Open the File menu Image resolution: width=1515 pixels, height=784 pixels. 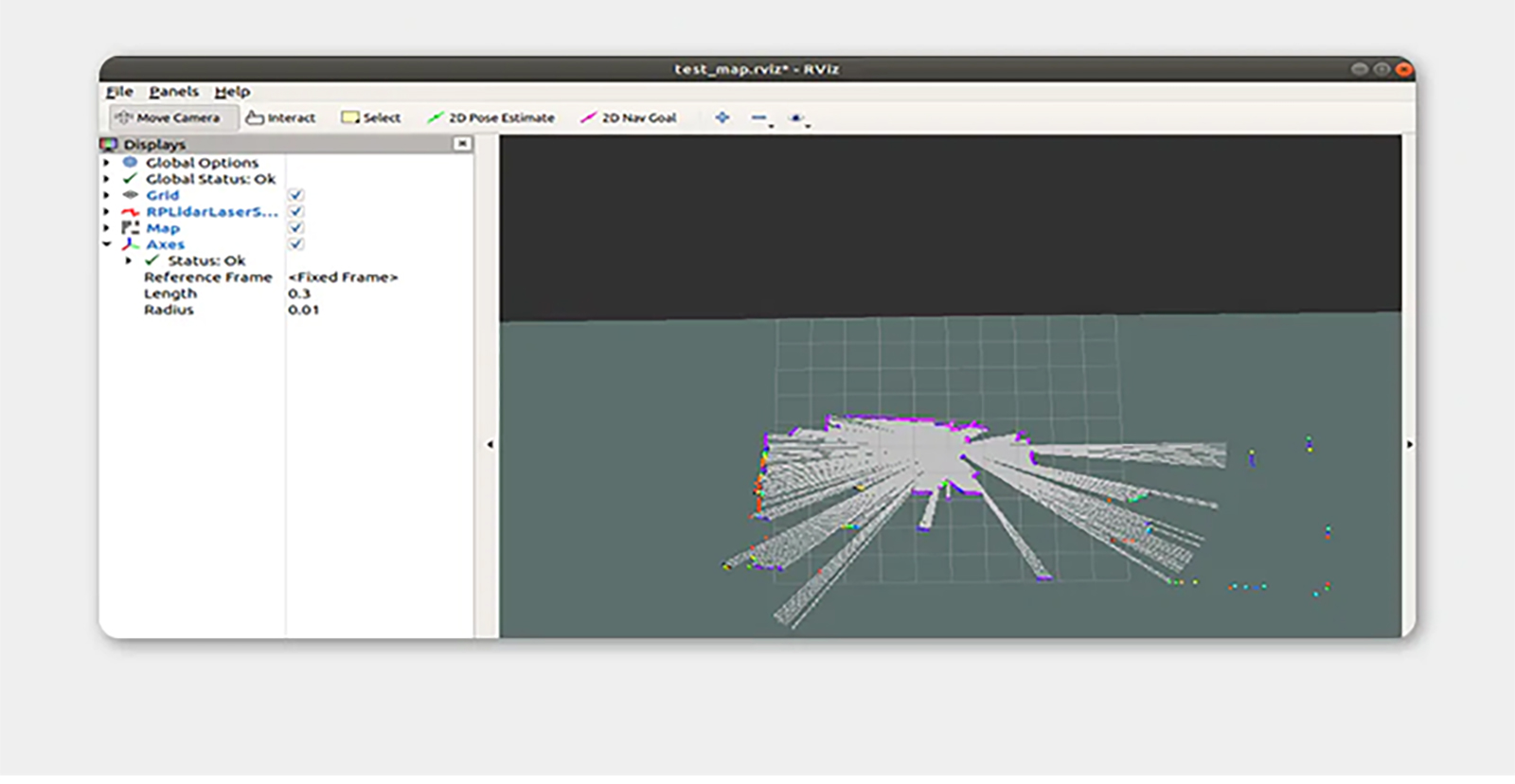coord(119,92)
